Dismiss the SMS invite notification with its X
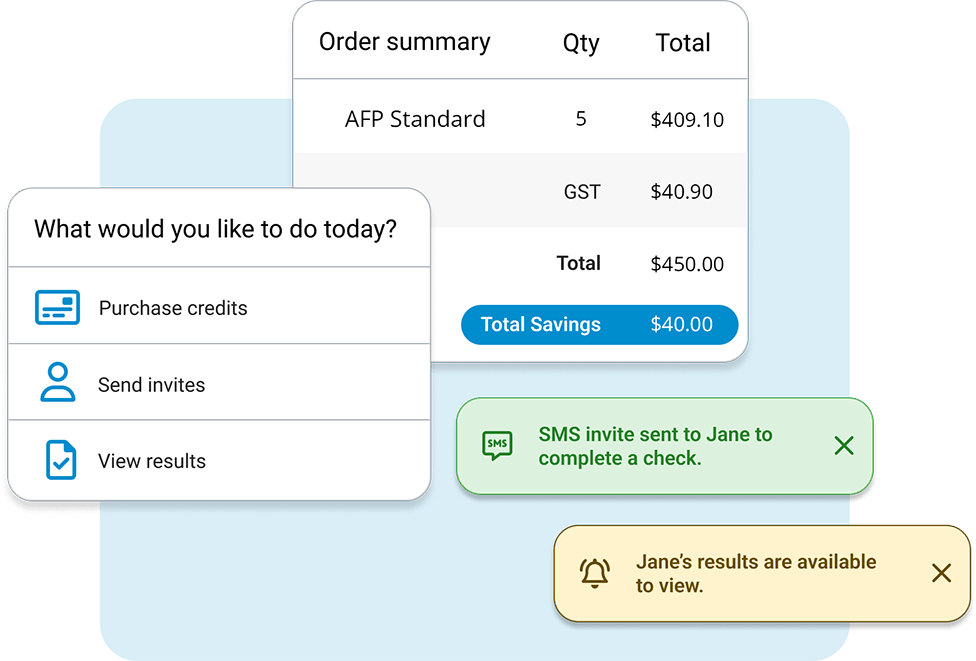Image resolution: width=976 pixels, height=661 pixels. tap(844, 446)
